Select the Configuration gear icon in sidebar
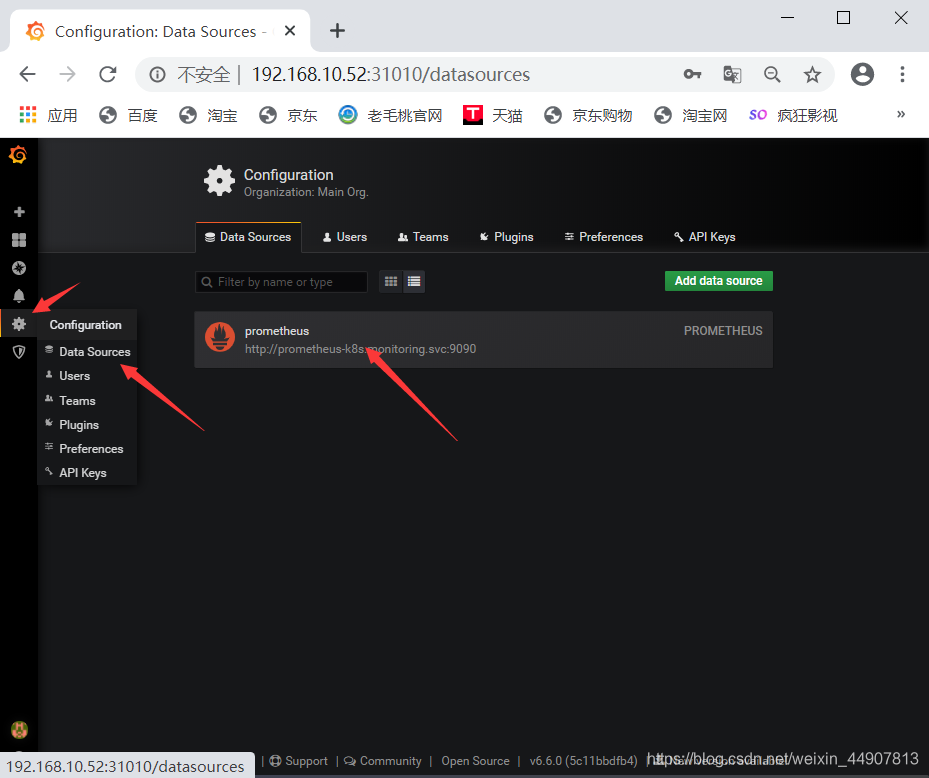 [x=19, y=324]
